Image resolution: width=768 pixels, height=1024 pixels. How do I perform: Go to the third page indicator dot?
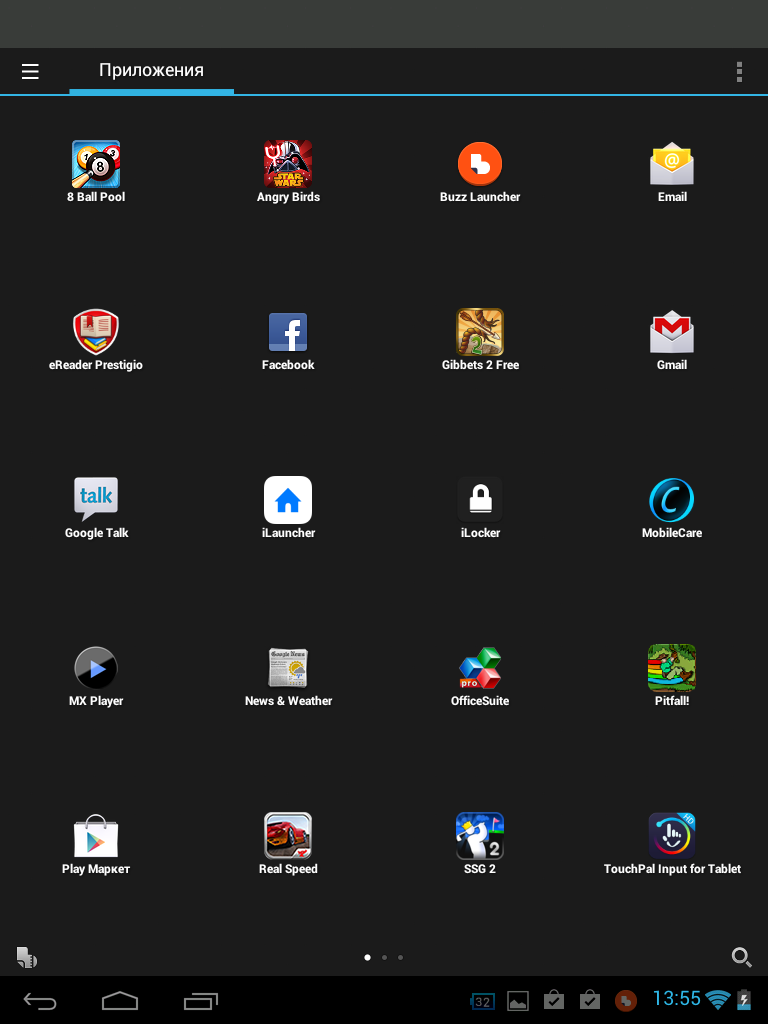[x=400, y=957]
